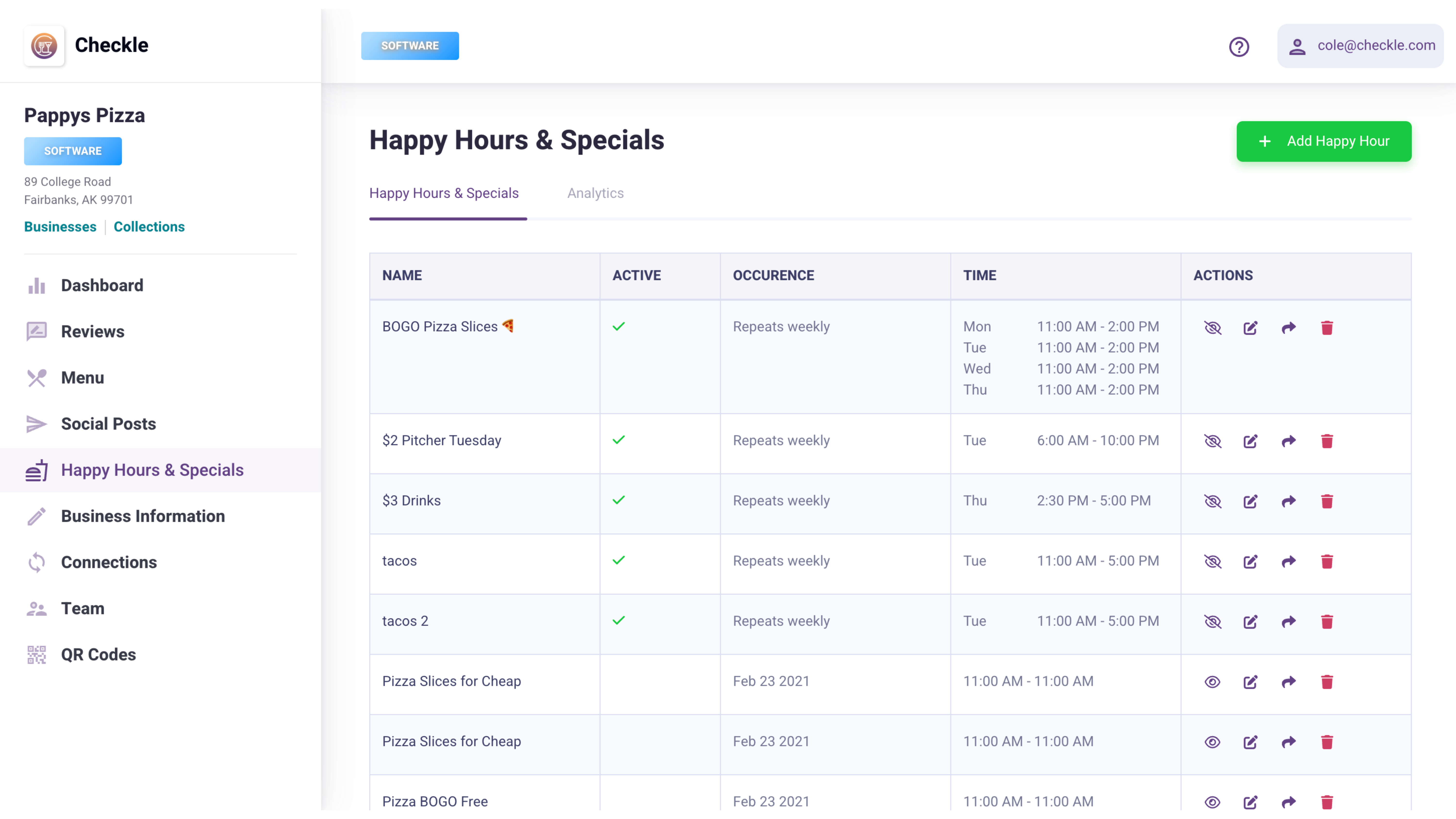Edit the tacos 2 special
Screen dimensions: 1456x819
pos(1250,622)
